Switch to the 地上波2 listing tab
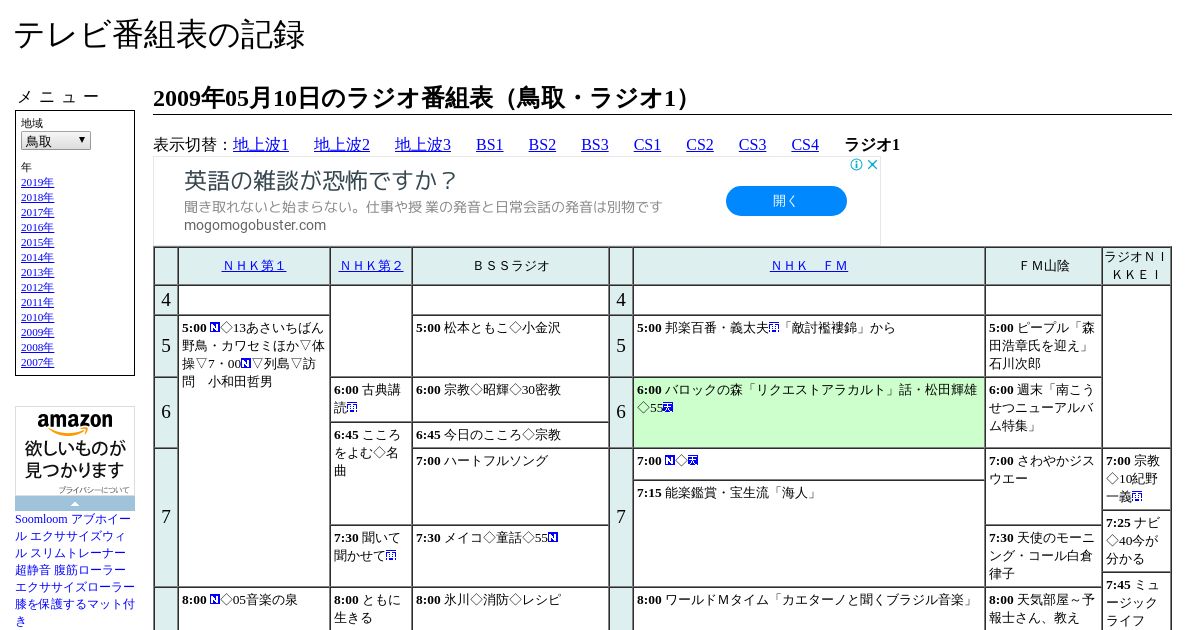Image resolution: width=1200 pixels, height=630 pixels. coord(342,145)
